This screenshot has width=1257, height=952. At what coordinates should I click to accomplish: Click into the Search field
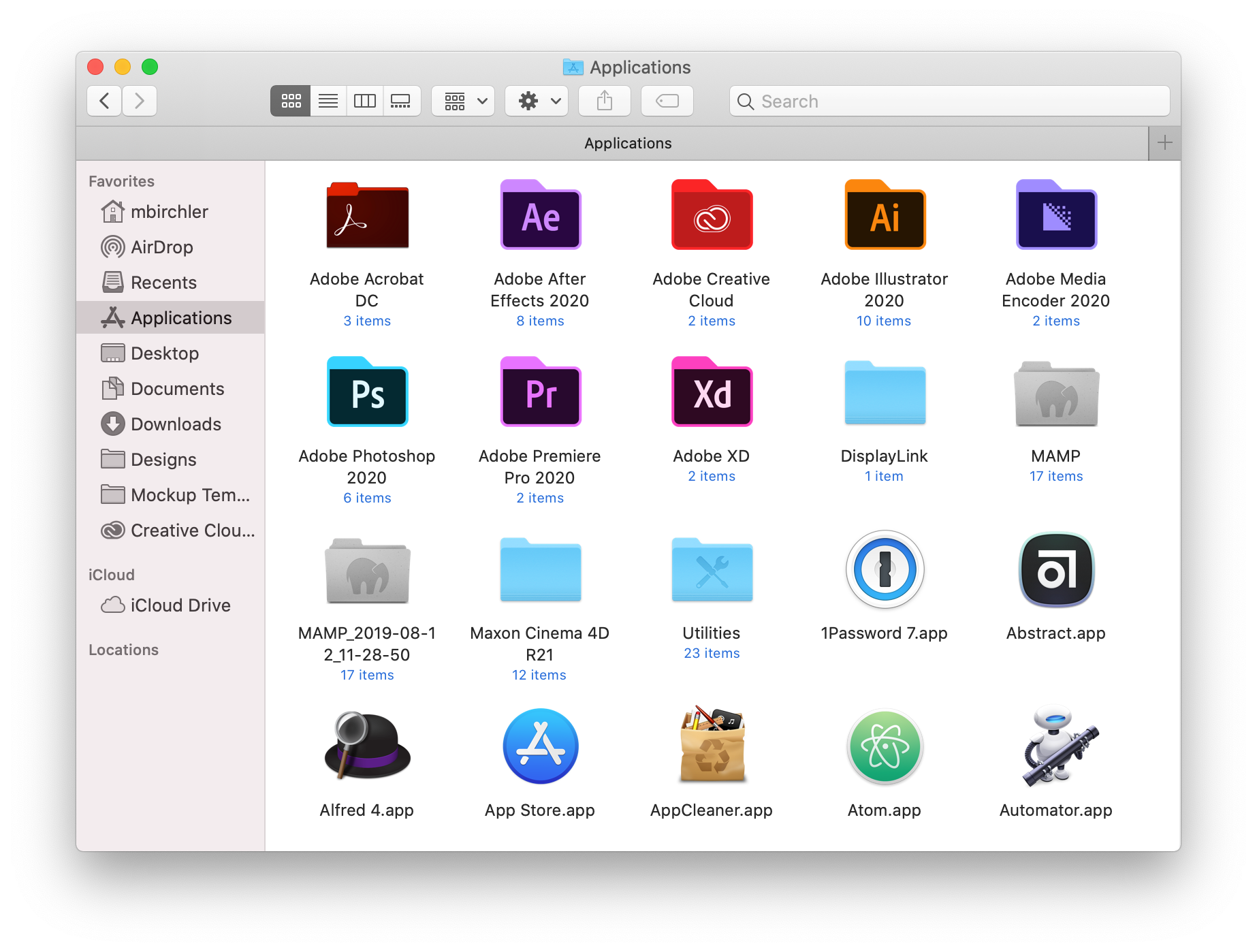(950, 101)
